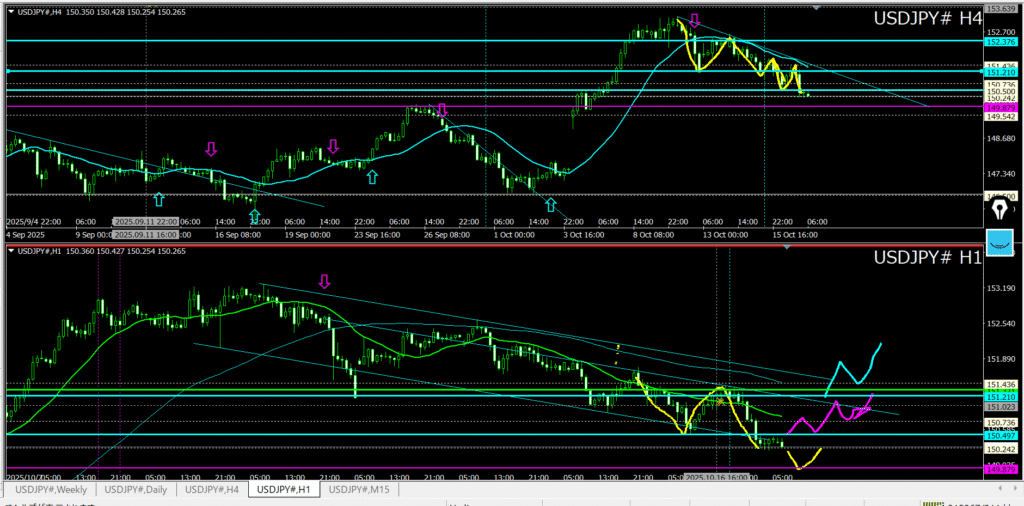Select the cyan up arrow near 3 Oct 16:00

(550, 204)
